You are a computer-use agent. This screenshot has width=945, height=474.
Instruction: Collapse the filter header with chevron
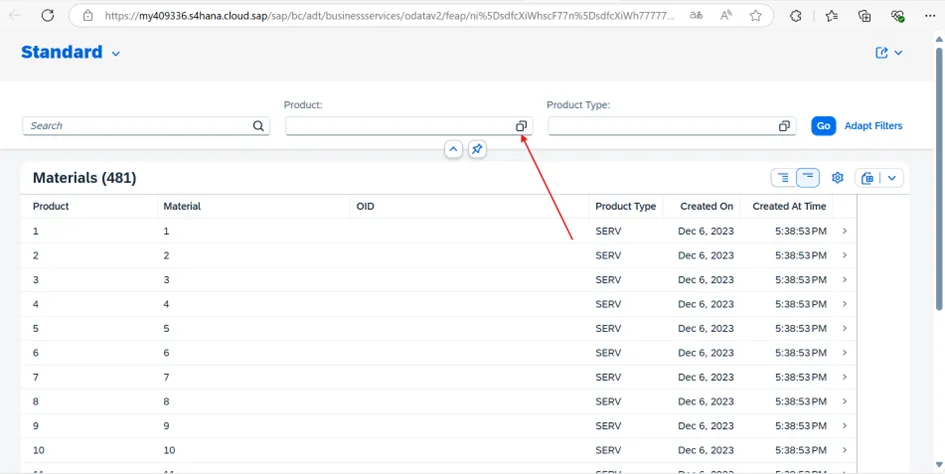pyautogui.click(x=453, y=149)
